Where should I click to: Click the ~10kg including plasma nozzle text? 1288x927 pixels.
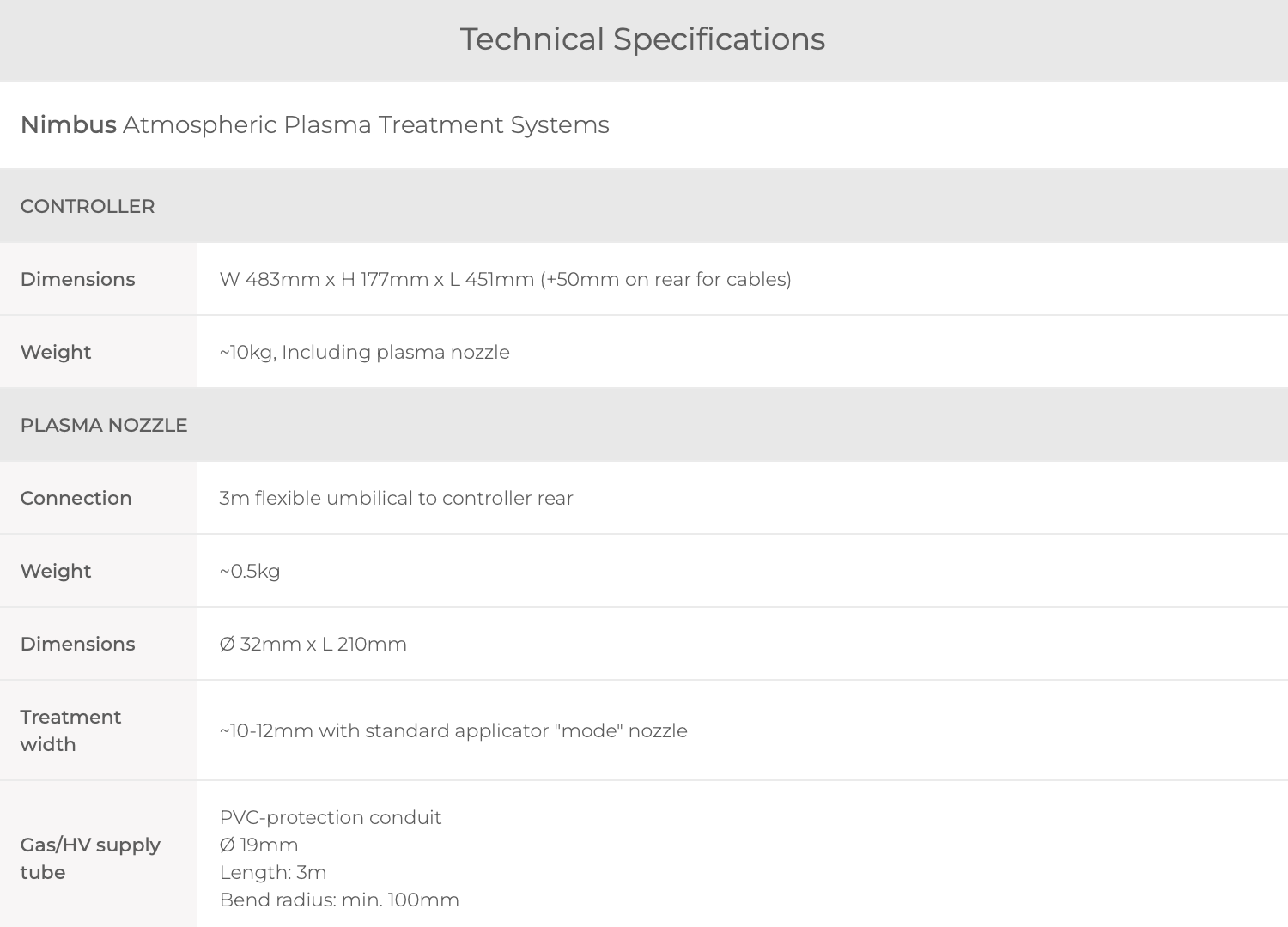[x=365, y=353]
